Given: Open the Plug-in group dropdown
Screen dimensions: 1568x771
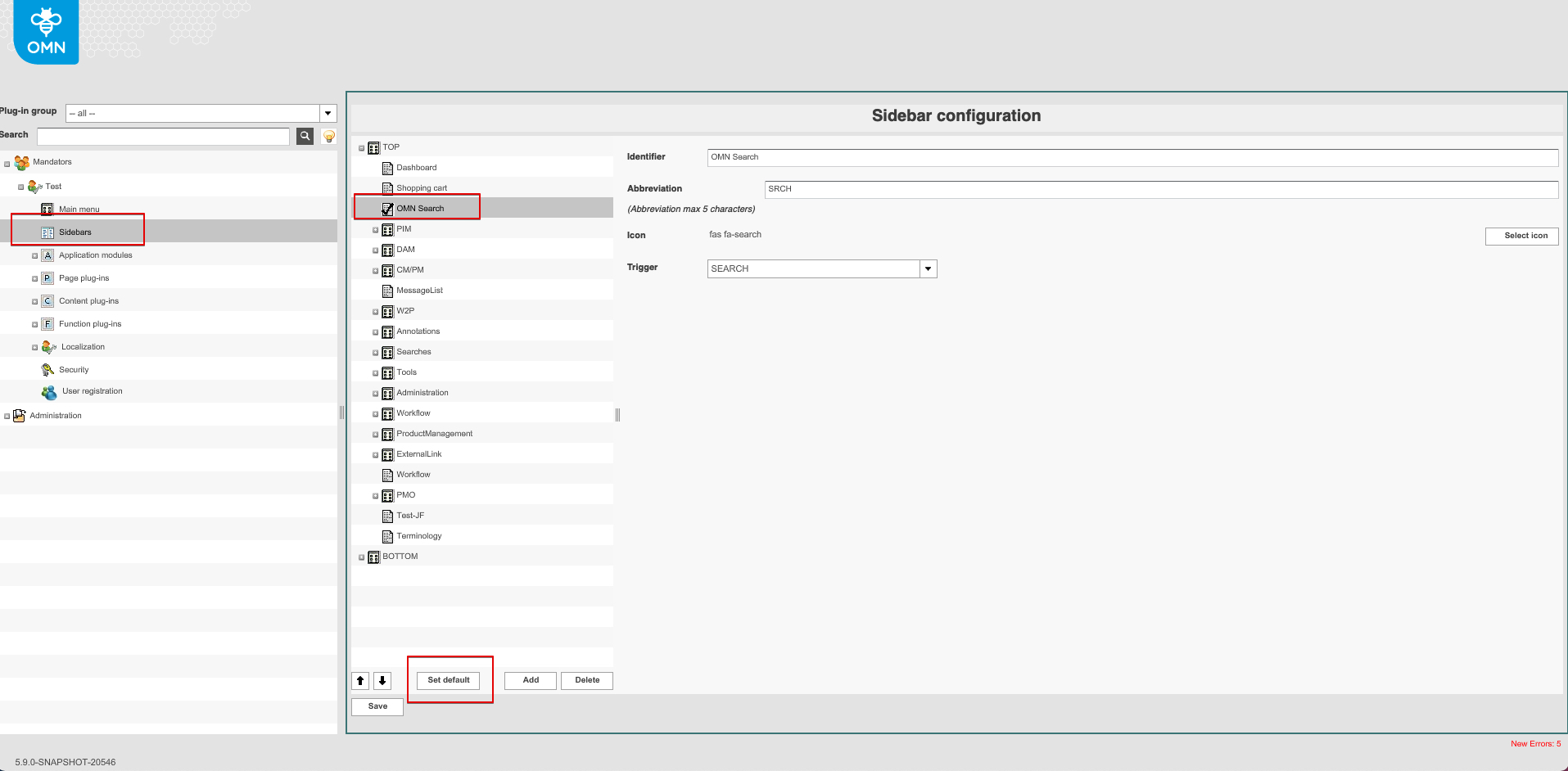Looking at the screenshot, I should 328,112.
